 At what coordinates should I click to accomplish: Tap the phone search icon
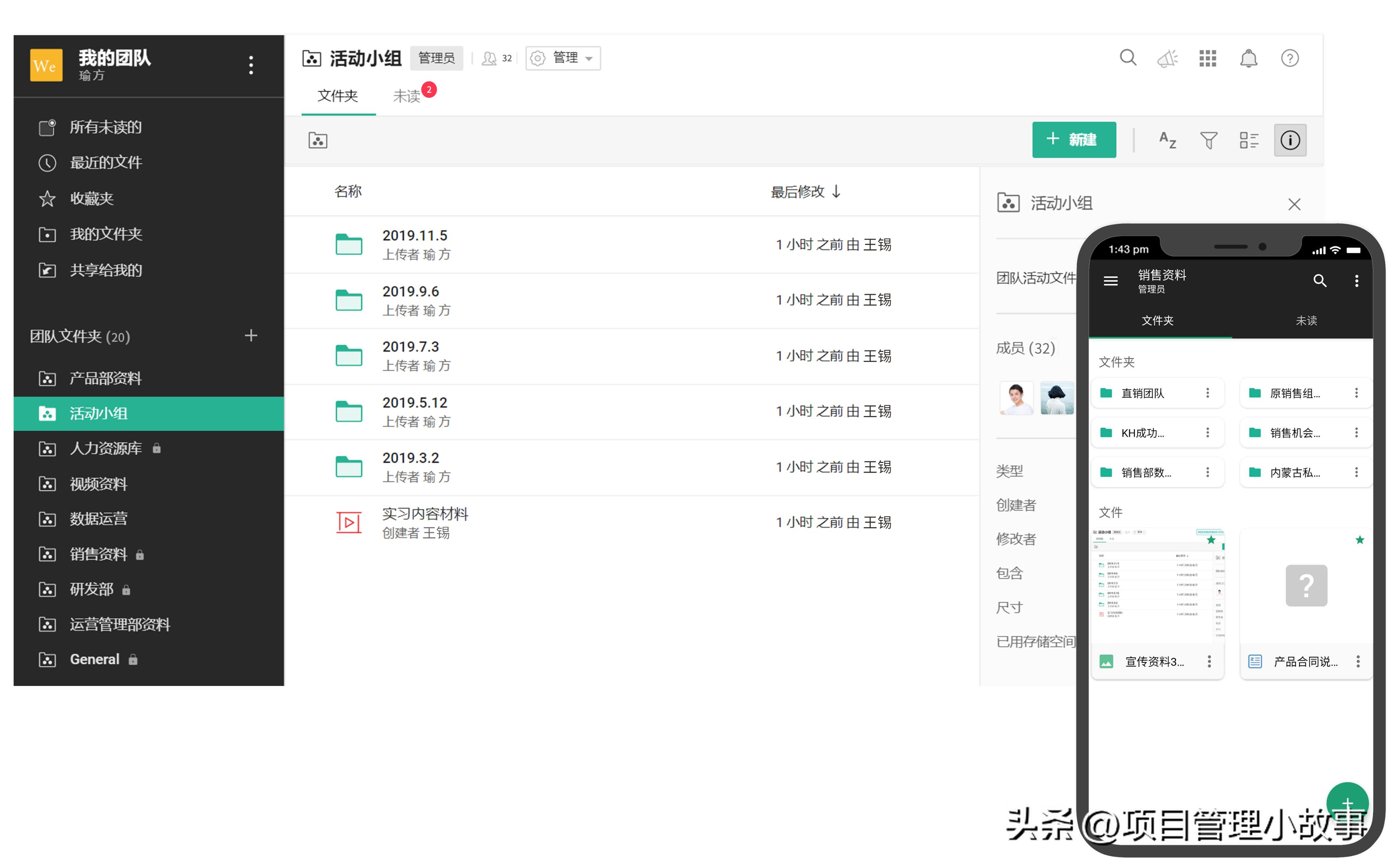(x=1320, y=281)
